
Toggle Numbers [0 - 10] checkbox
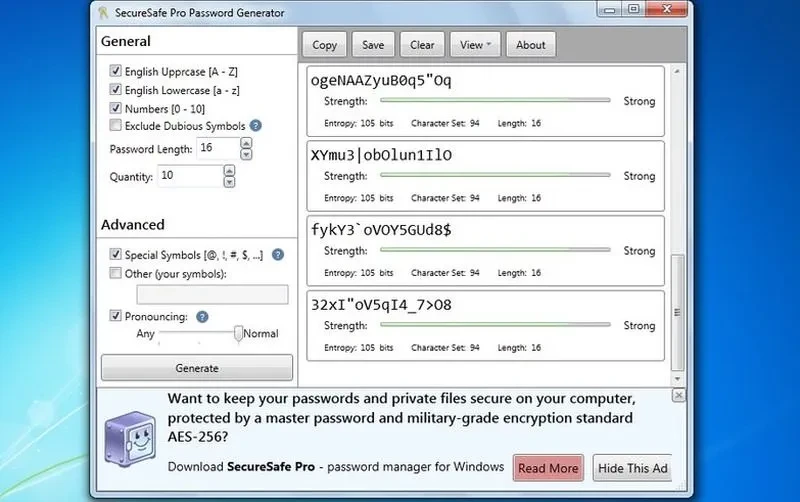pos(115,108)
